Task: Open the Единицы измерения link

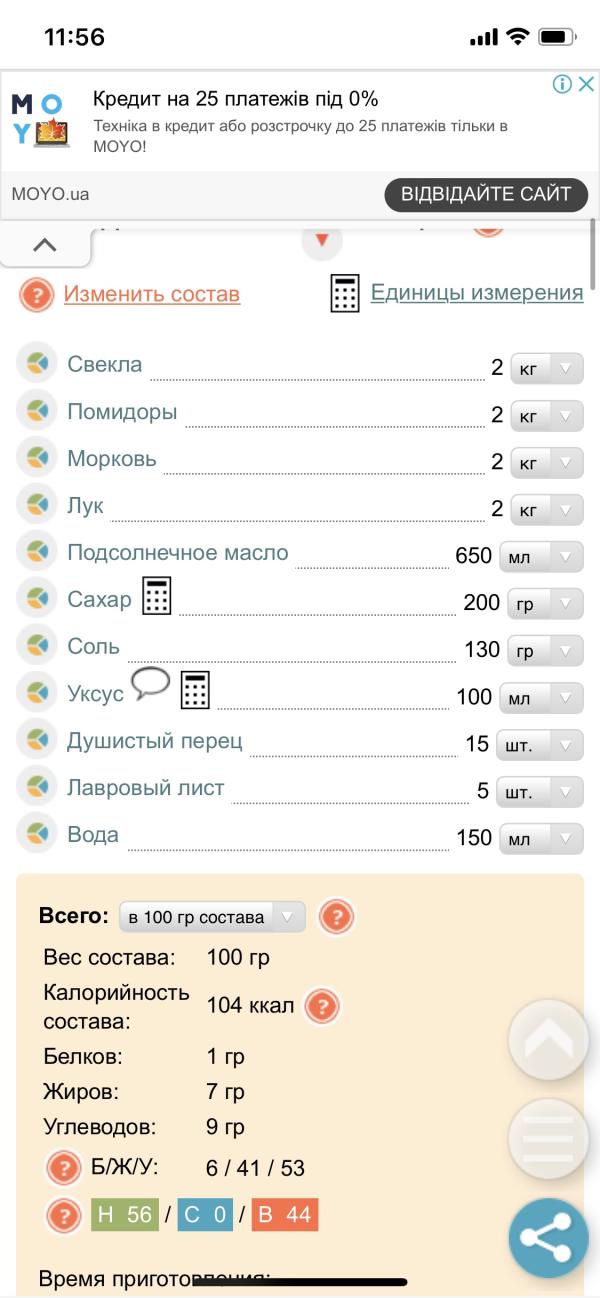Action: [x=477, y=293]
